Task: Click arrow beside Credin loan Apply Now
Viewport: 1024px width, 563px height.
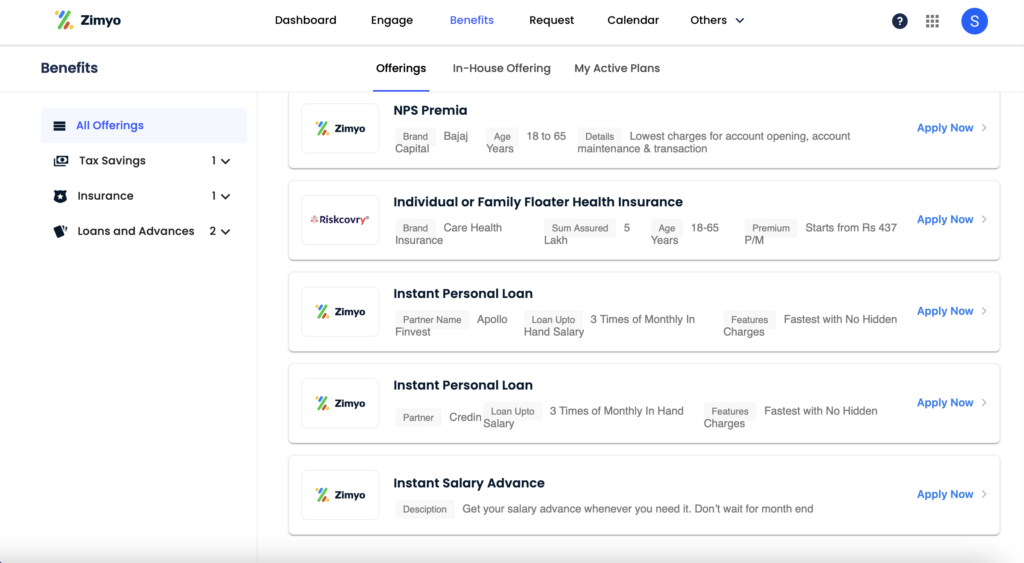Action: coord(984,402)
